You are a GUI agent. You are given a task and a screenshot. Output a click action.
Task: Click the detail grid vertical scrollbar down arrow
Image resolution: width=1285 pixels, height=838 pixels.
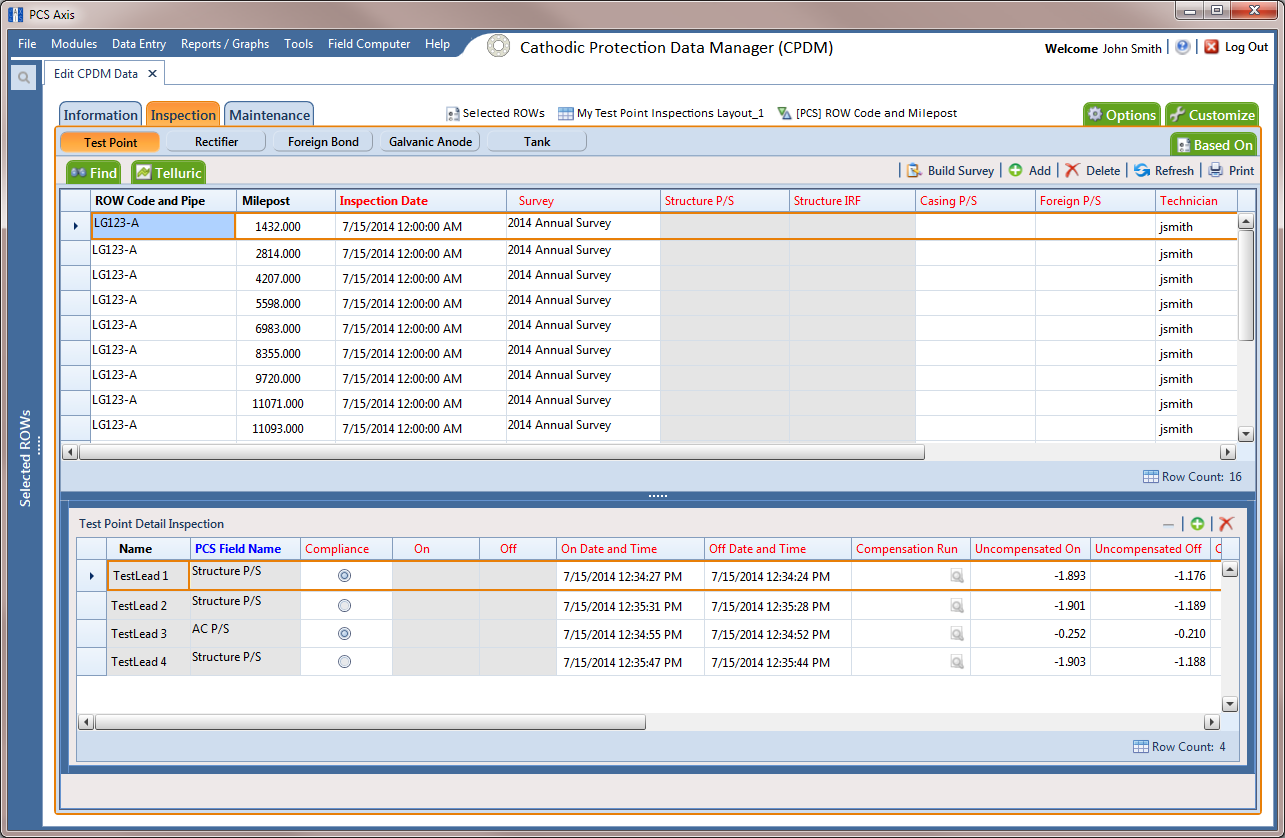tap(1230, 704)
